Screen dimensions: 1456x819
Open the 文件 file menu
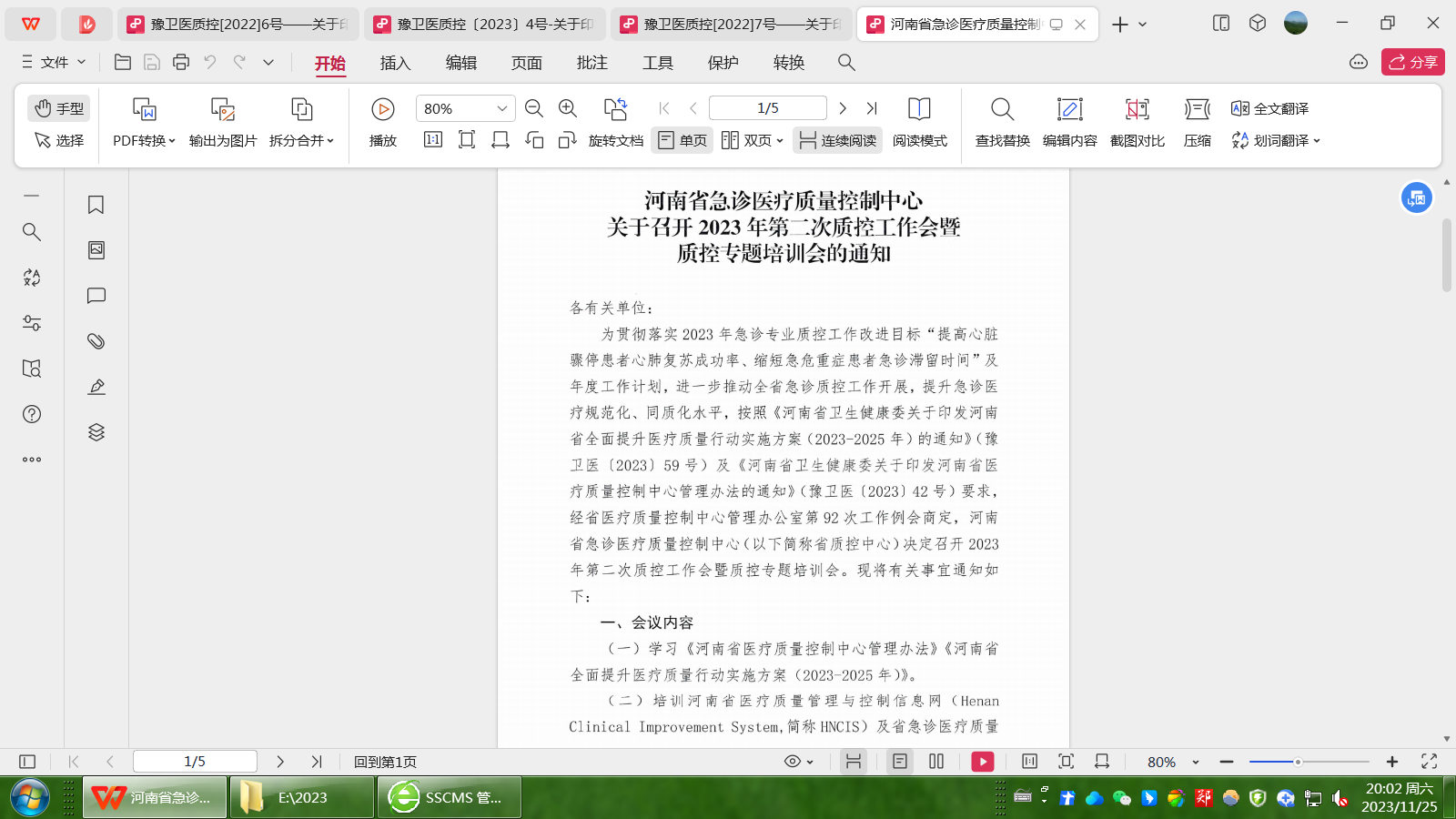point(54,62)
